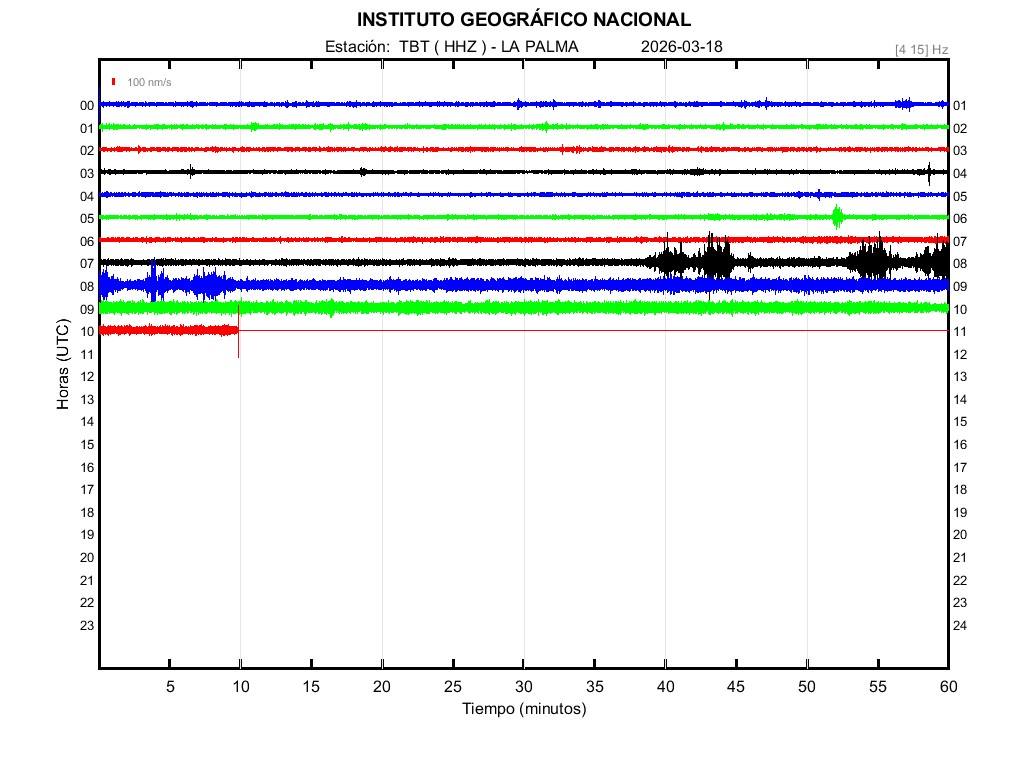Click the 30 tick label on minutes axis
This screenshot has width=1024, height=768.
click(x=523, y=686)
